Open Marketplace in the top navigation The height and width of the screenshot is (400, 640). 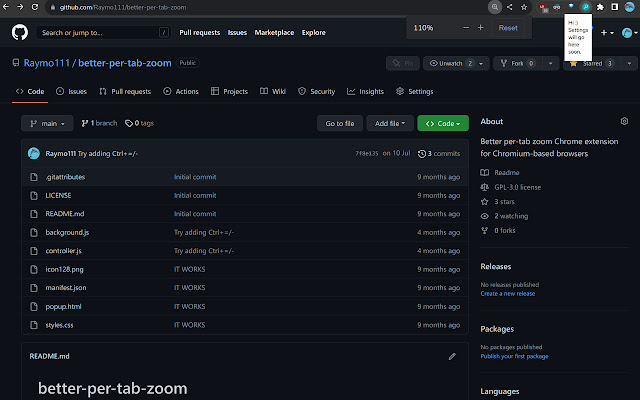[x=274, y=33]
